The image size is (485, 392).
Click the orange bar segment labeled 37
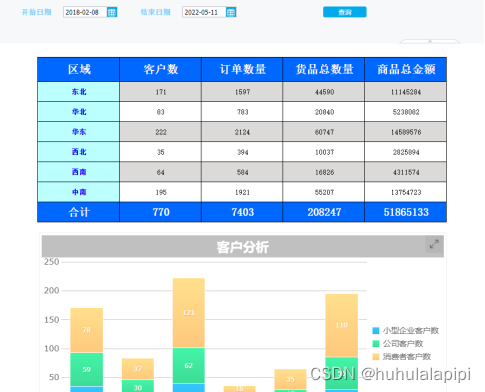pyautogui.click(x=138, y=369)
